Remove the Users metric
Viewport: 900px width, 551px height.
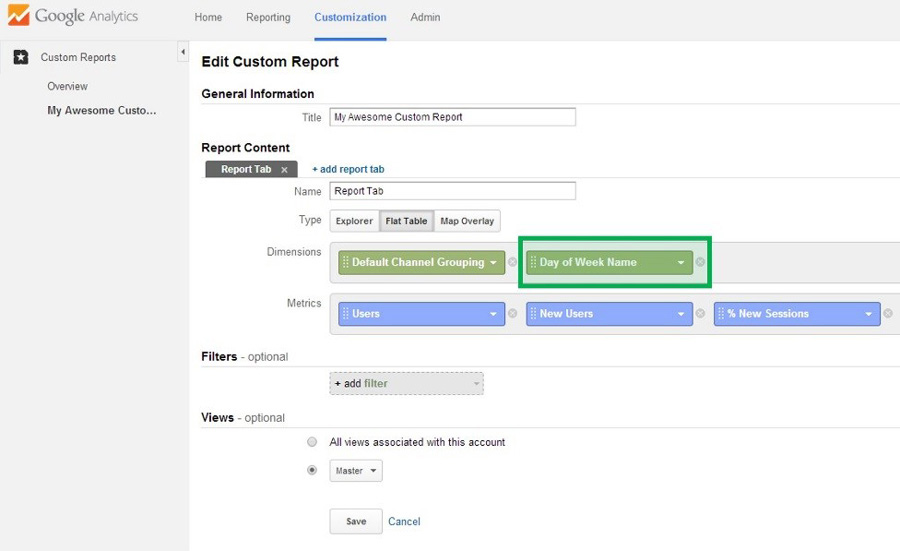(x=512, y=314)
